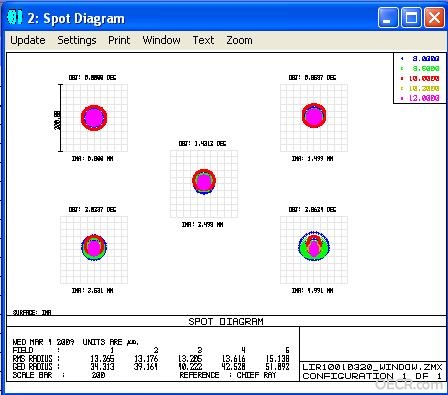Click the SURFACE: IMA label
This screenshot has height=395, width=448.
[x=32, y=312]
